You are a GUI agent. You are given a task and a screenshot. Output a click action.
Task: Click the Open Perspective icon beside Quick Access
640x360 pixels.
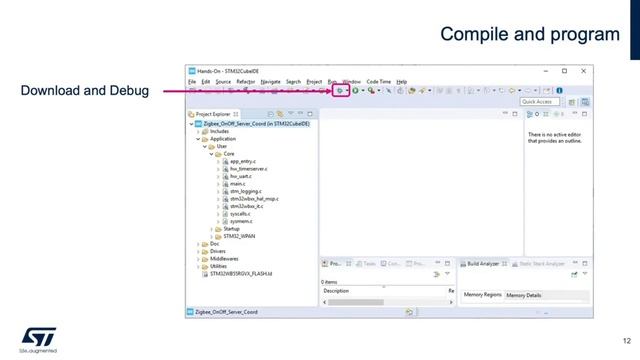[x=572, y=102]
